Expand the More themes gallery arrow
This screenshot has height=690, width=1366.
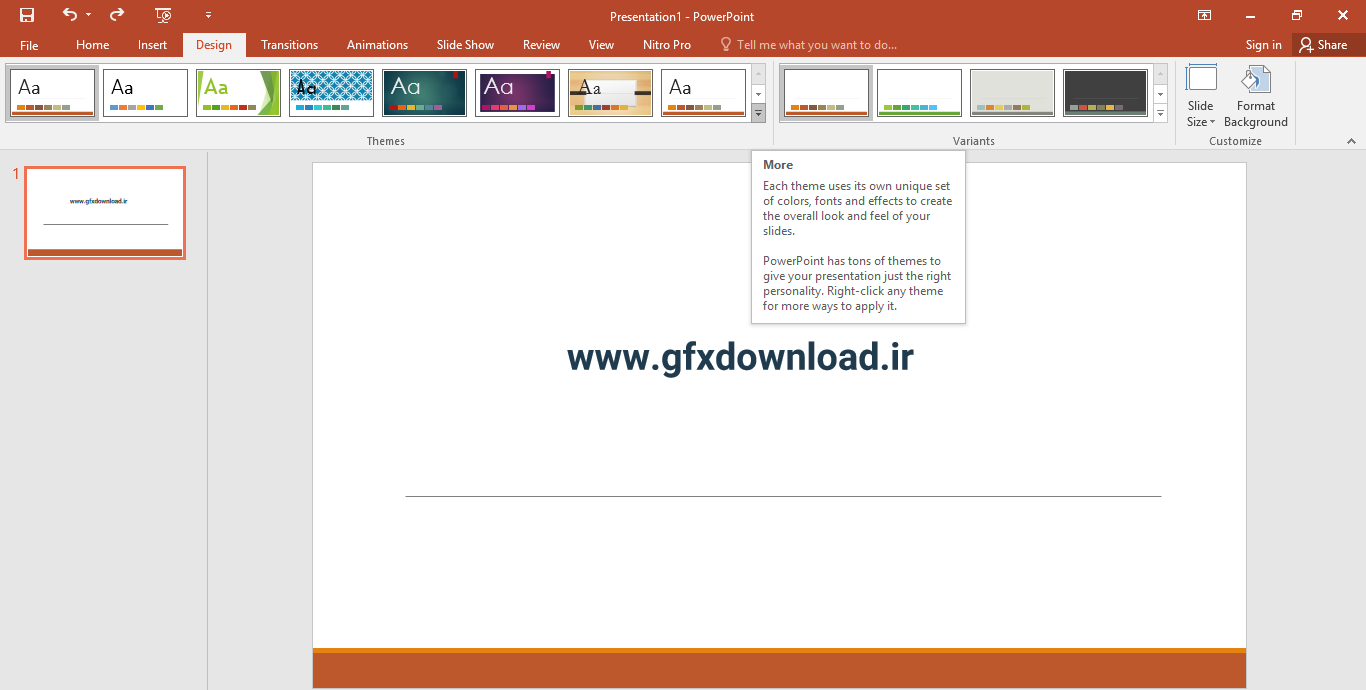click(x=758, y=114)
